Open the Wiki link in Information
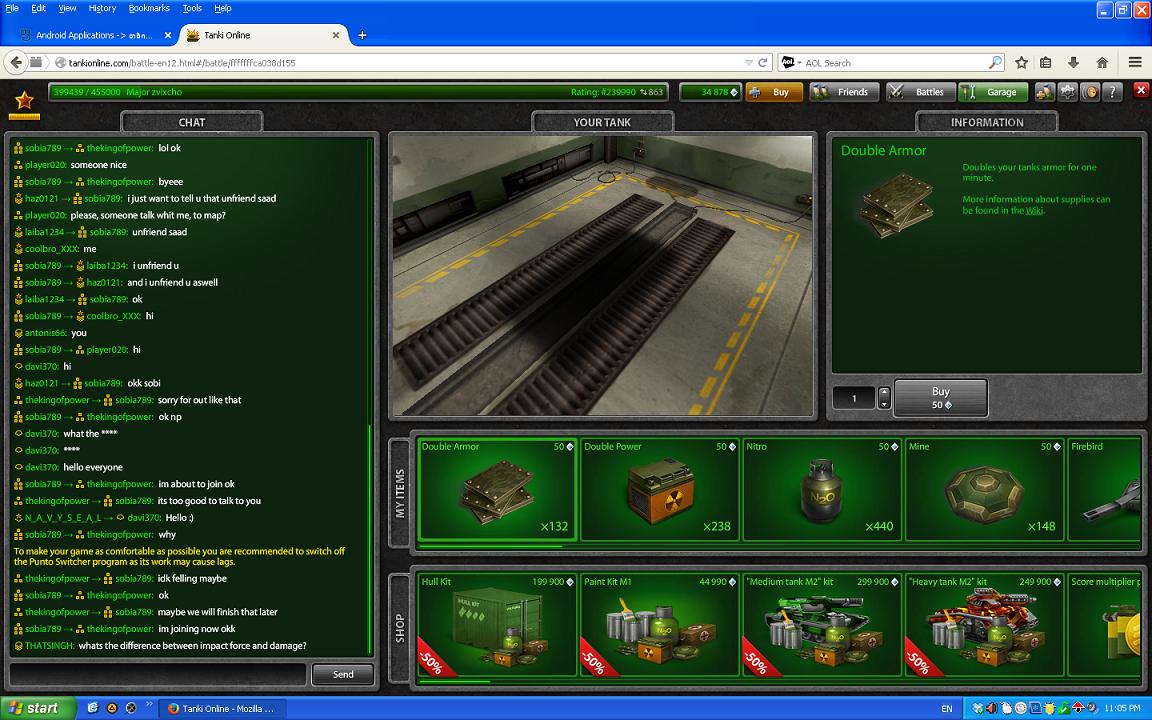The height and width of the screenshot is (720, 1152). click(1034, 210)
